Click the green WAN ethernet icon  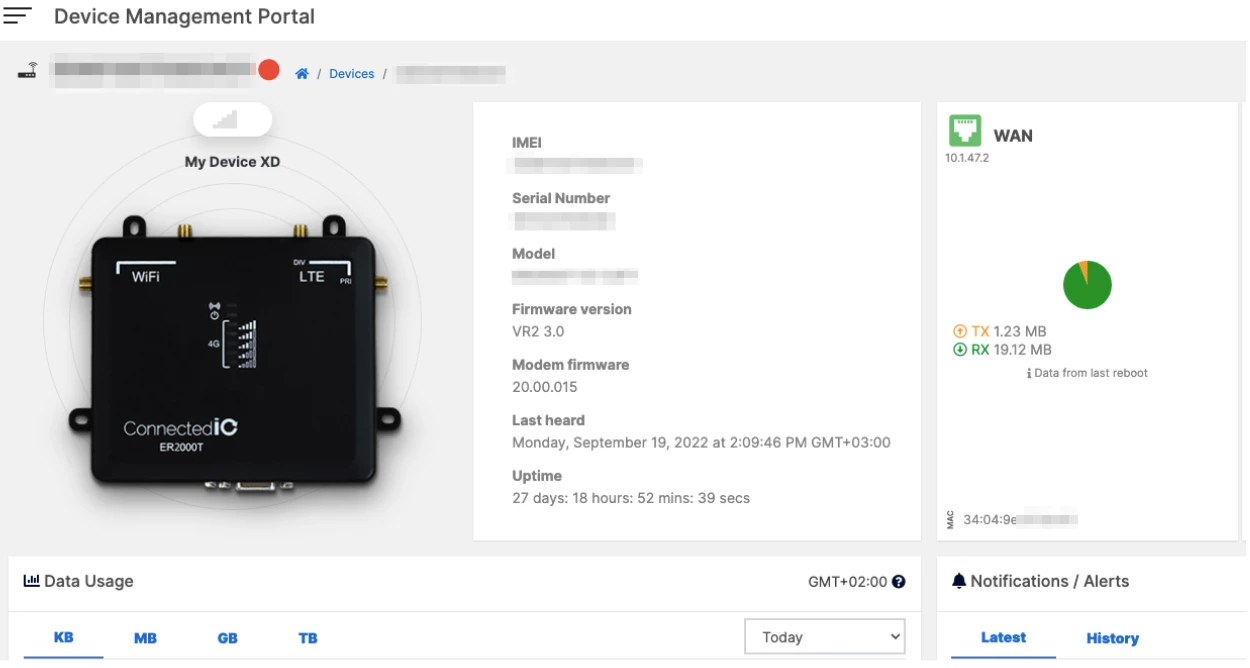point(965,132)
